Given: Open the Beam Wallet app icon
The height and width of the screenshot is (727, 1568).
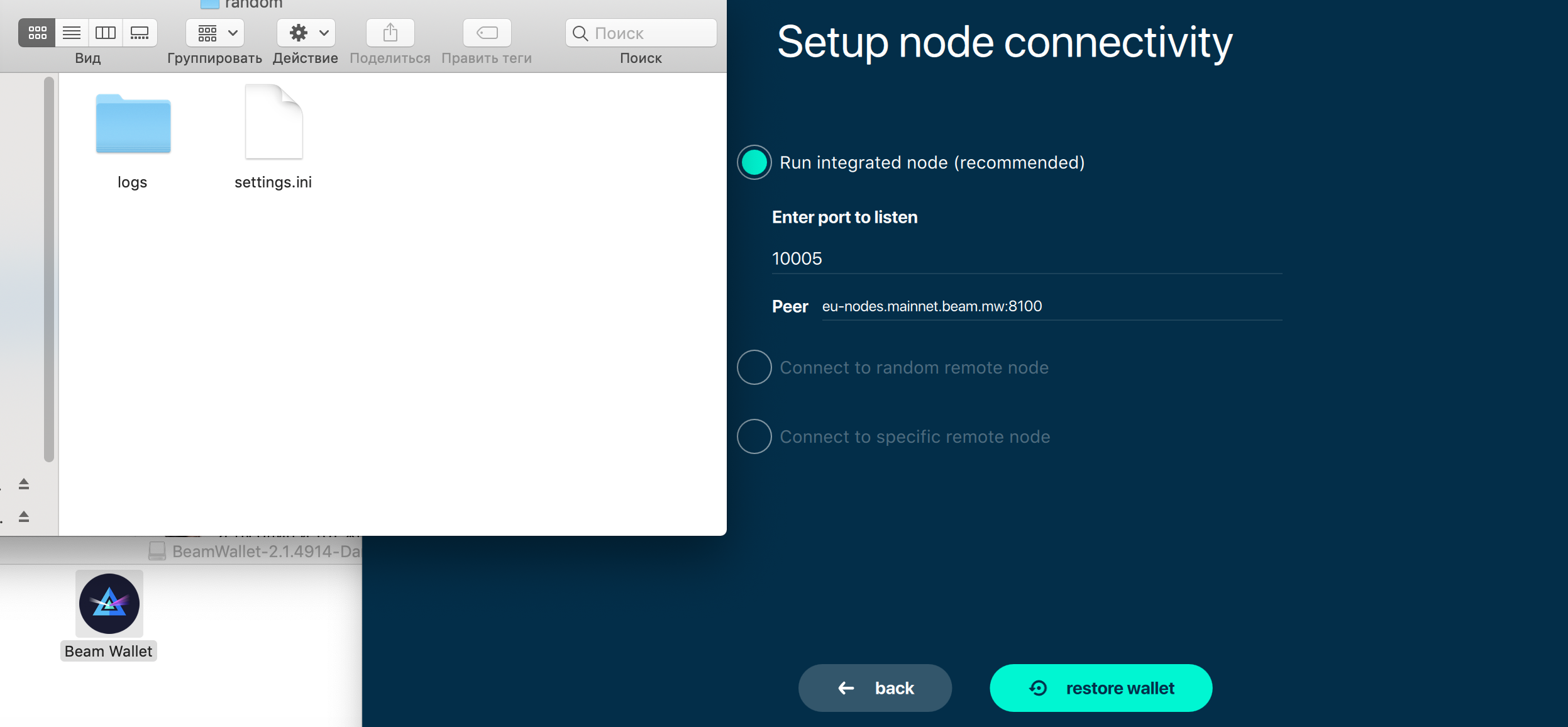Looking at the screenshot, I should point(109,602).
